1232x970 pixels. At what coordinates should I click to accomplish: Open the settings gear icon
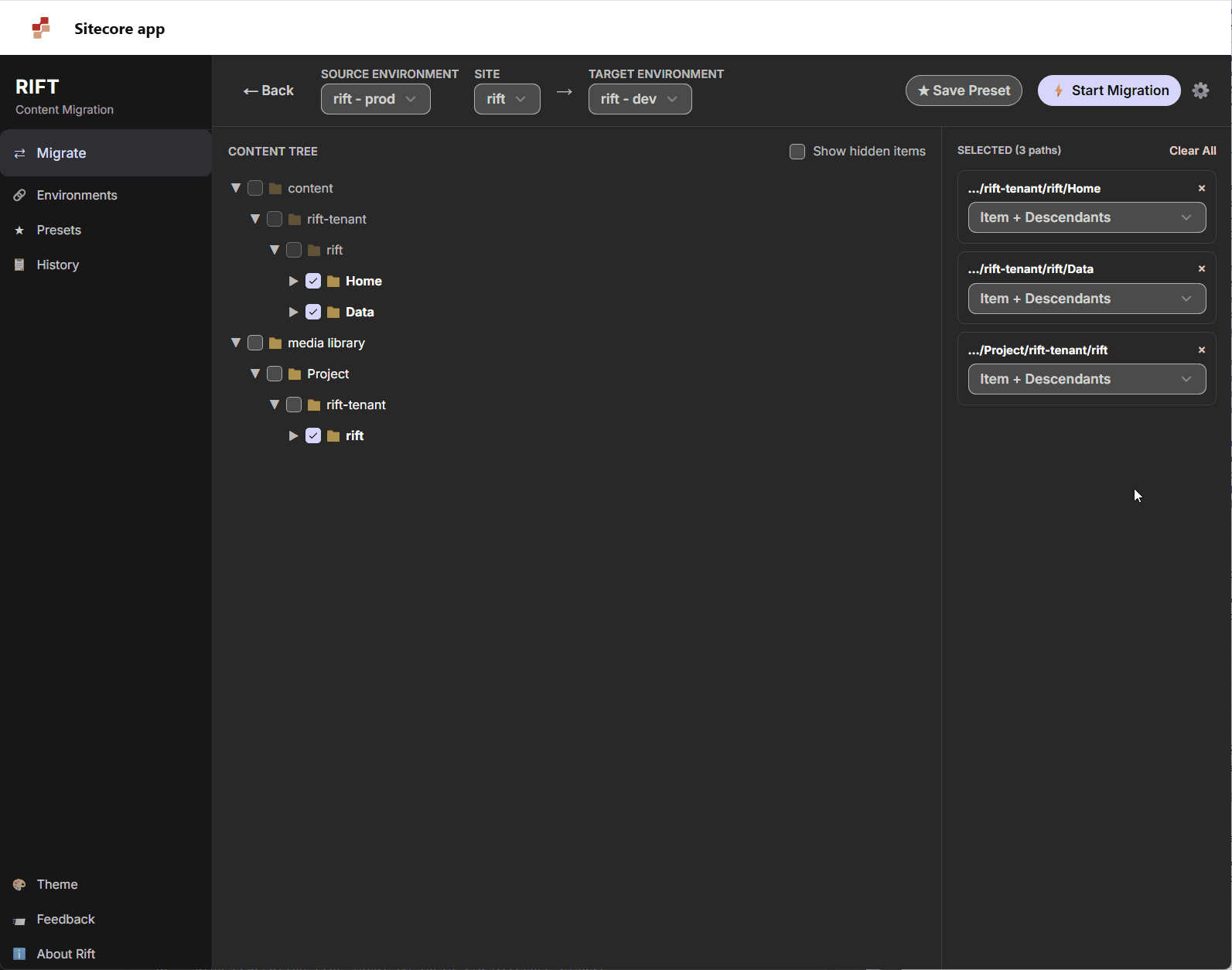coord(1200,91)
